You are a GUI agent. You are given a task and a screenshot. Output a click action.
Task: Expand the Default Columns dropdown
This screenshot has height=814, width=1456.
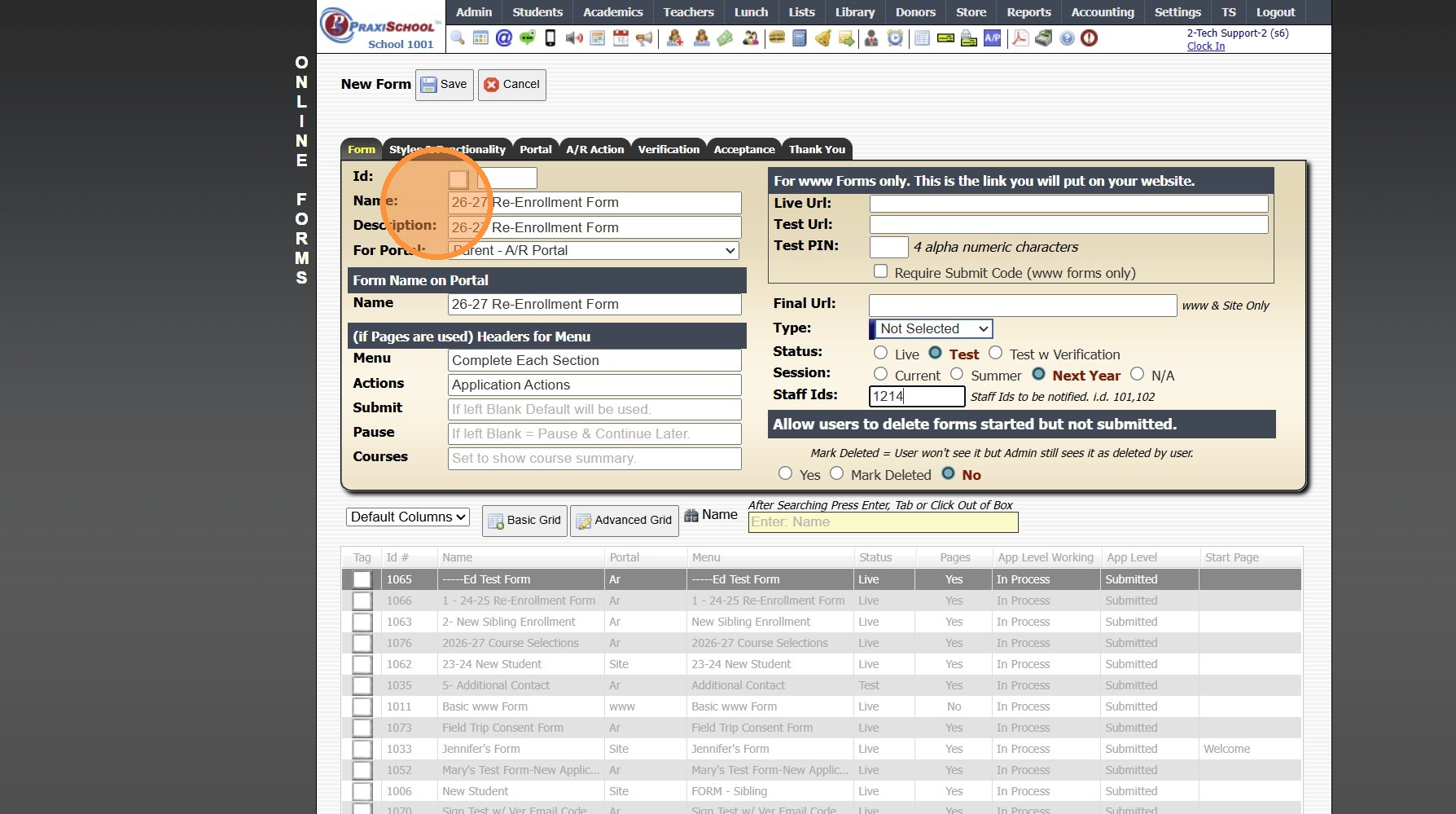(408, 517)
